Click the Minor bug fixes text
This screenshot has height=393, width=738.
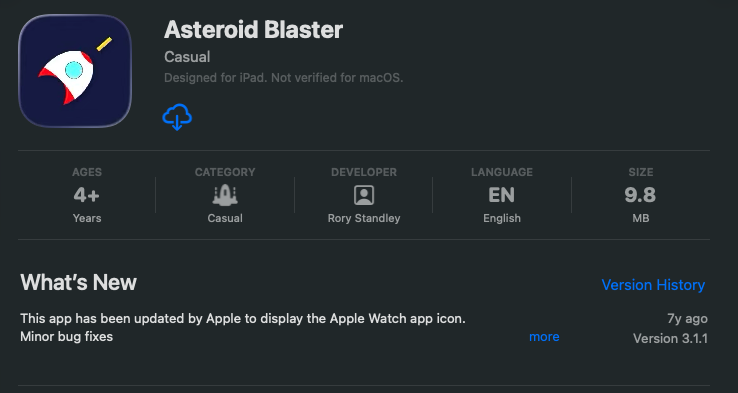pos(66,337)
